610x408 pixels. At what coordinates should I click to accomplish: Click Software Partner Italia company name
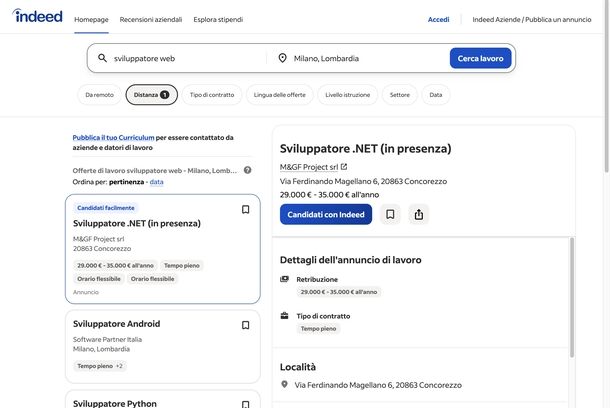(107, 339)
